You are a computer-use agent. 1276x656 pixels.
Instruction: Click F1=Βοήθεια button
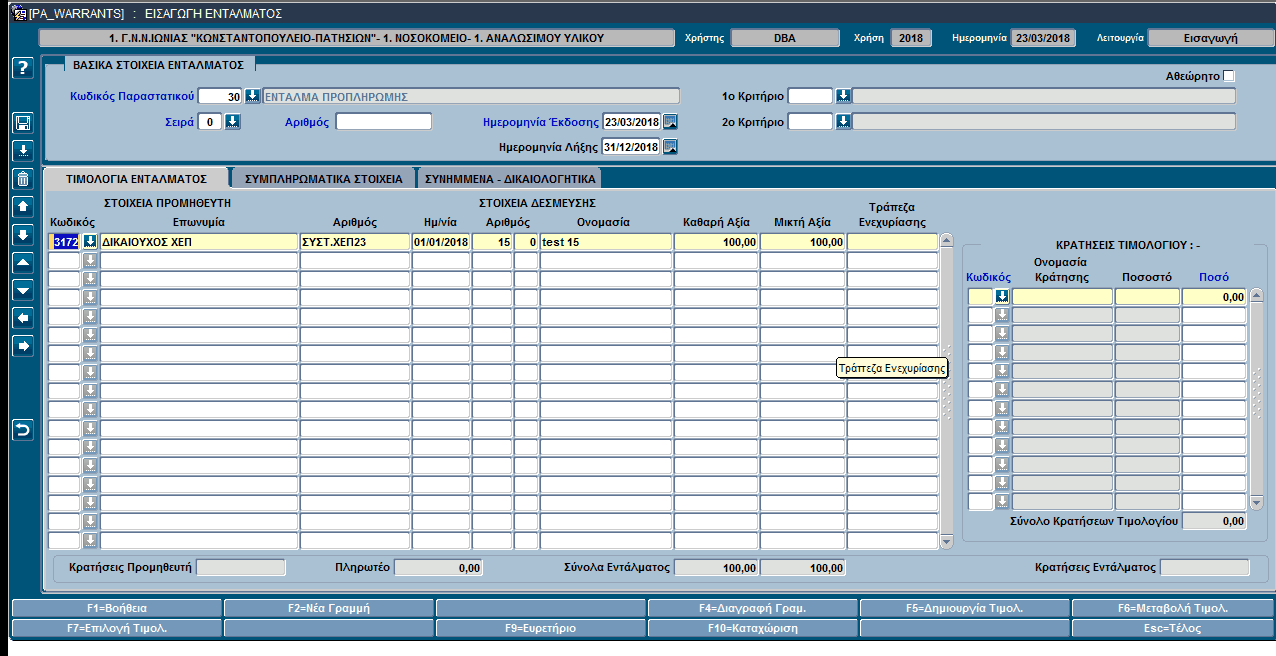coord(117,609)
